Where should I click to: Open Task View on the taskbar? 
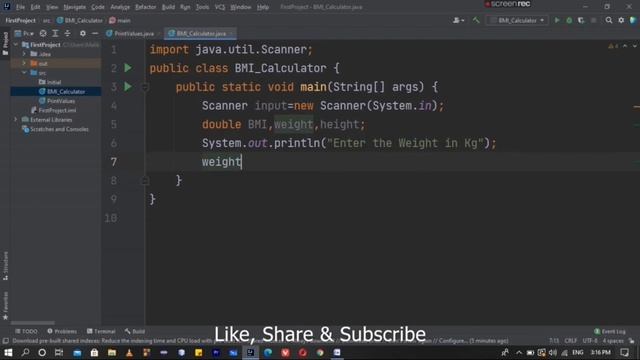59,352
